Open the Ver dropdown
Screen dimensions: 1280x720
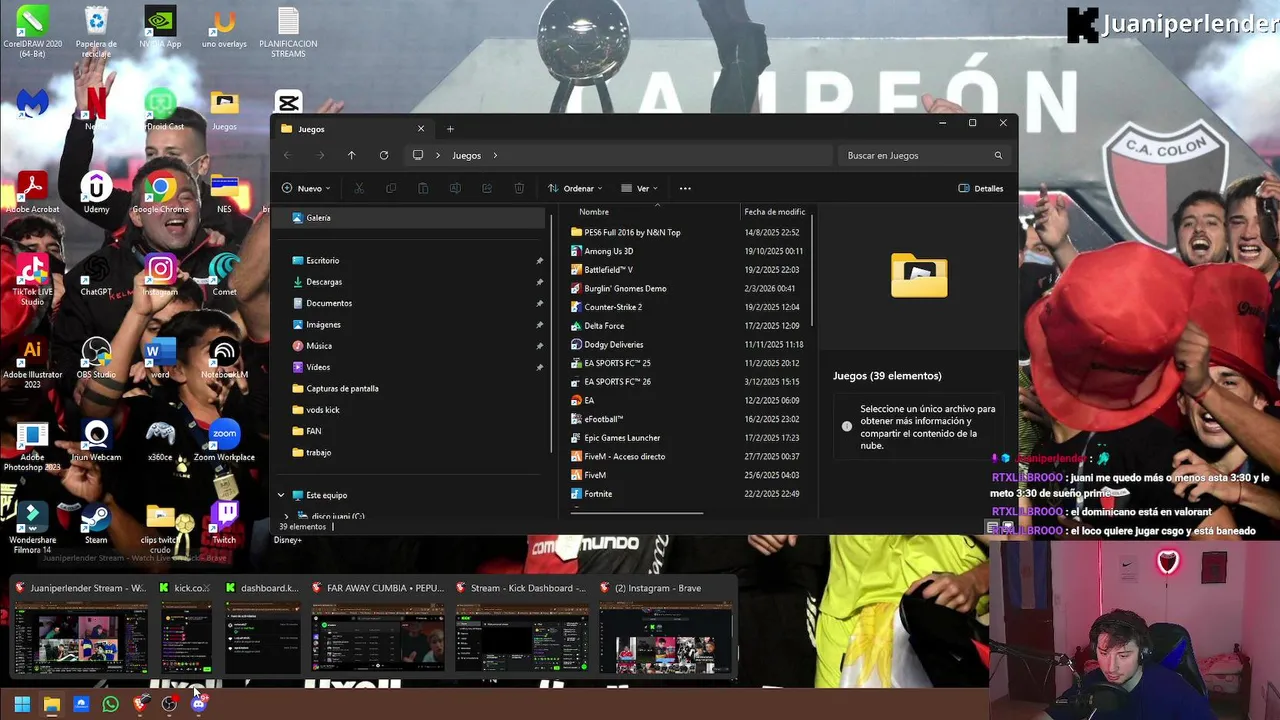click(x=640, y=188)
